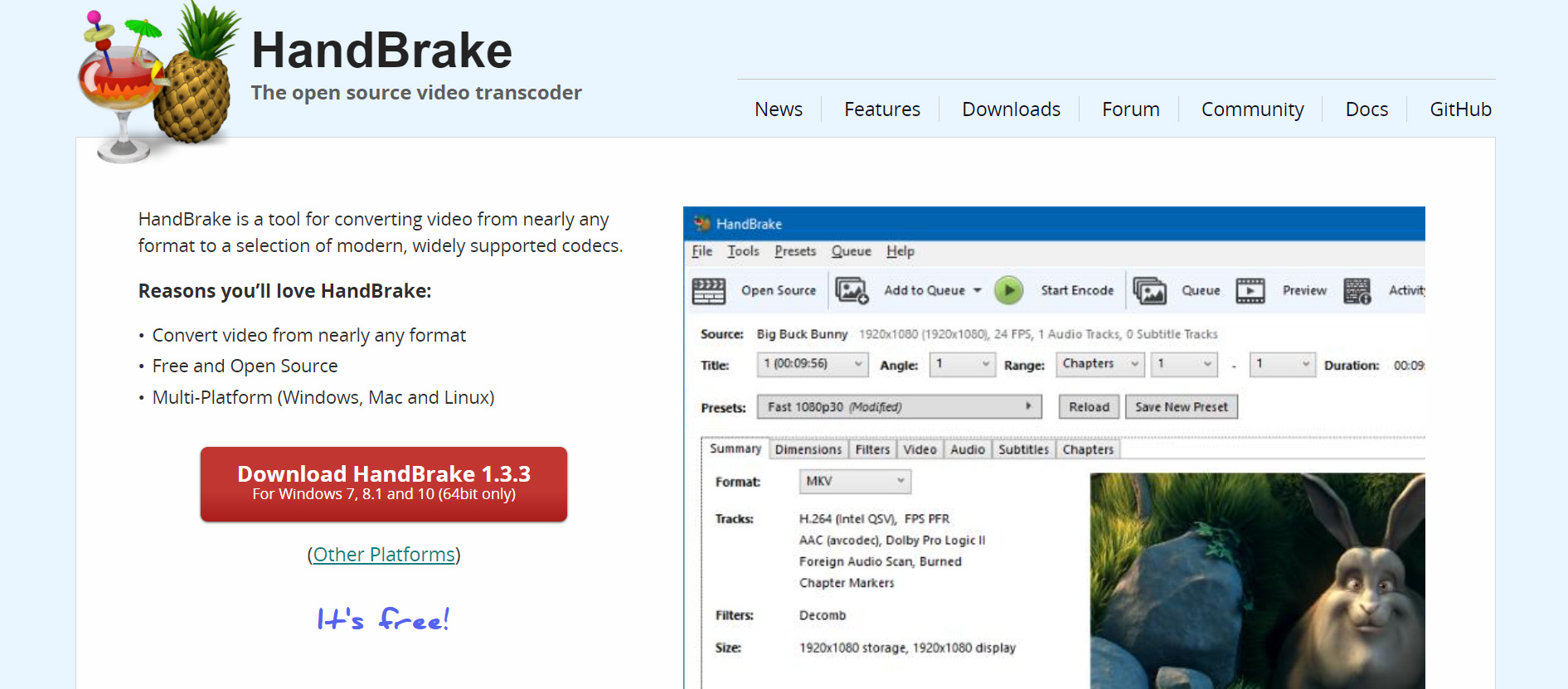Click the "Reasons you'll love HandBrake:" heading

[284, 291]
